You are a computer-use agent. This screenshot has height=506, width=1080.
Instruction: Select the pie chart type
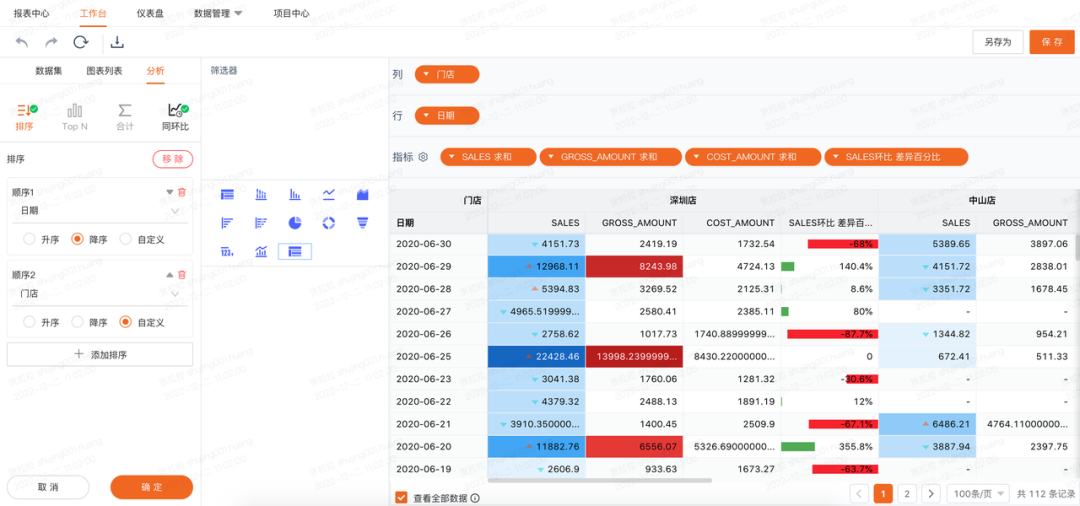coord(295,222)
